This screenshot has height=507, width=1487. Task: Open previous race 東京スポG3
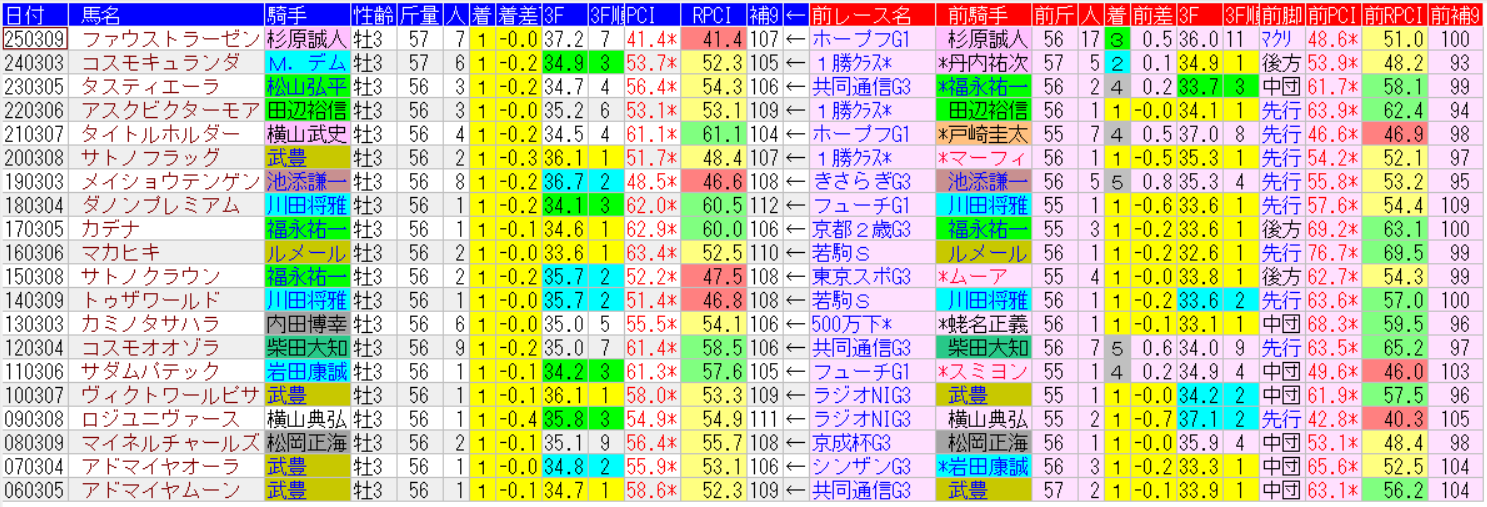pyautogui.click(x=861, y=276)
